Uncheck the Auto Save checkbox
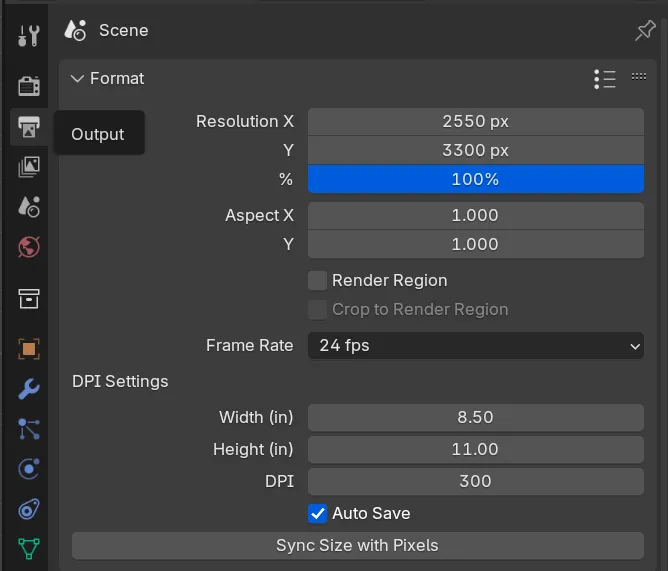Image resolution: width=668 pixels, height=571 pixels. [x=317, y=513]
